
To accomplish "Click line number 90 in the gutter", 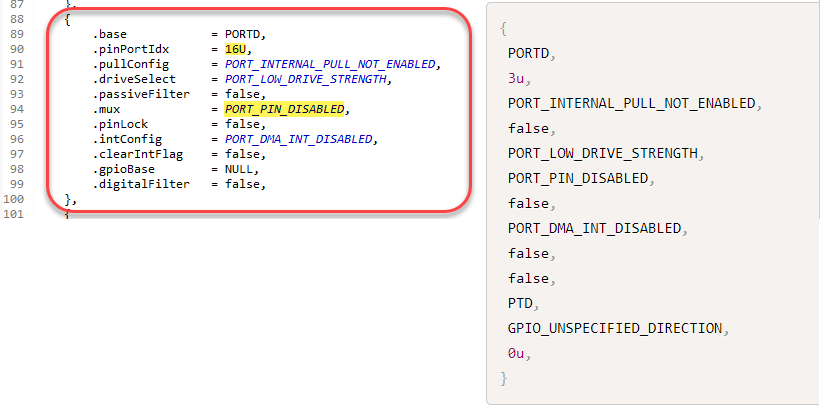I will pyautogui.click(x=13, y=48).
